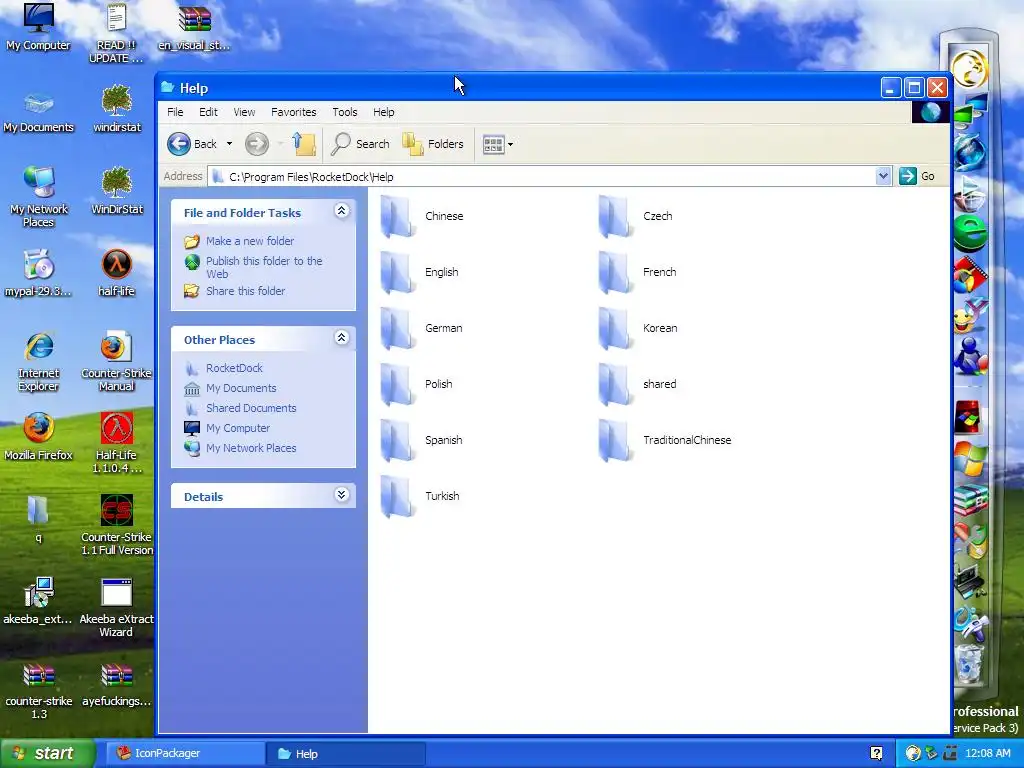Click in the address bar path field
The width and height of the screenshot is (1024, 768).
pos(542,176)
